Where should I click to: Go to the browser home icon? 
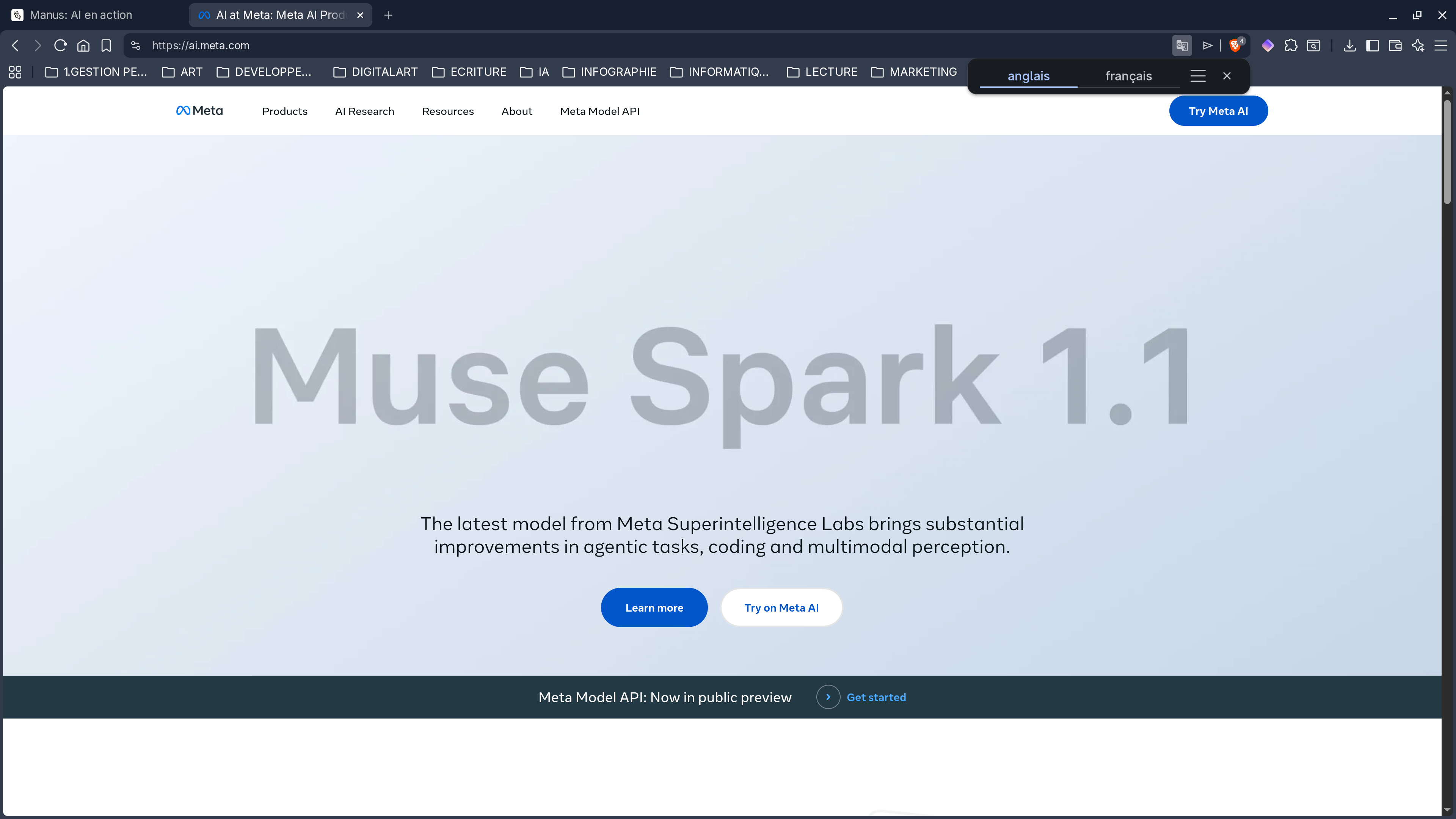coord(83,45)
